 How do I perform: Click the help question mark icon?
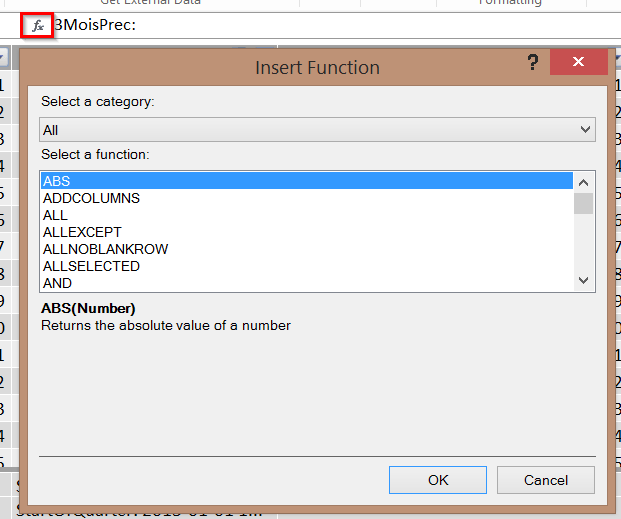[x=533, y=63]
